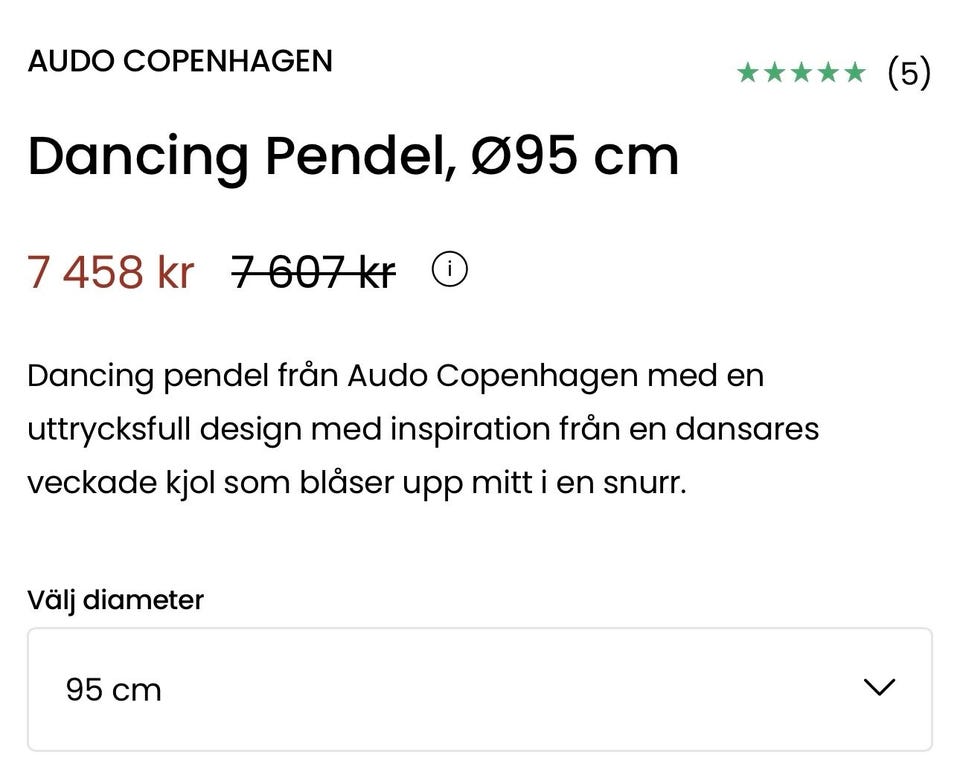Click the first green rating star
The image size is (960, 778).
coord(747,73)
